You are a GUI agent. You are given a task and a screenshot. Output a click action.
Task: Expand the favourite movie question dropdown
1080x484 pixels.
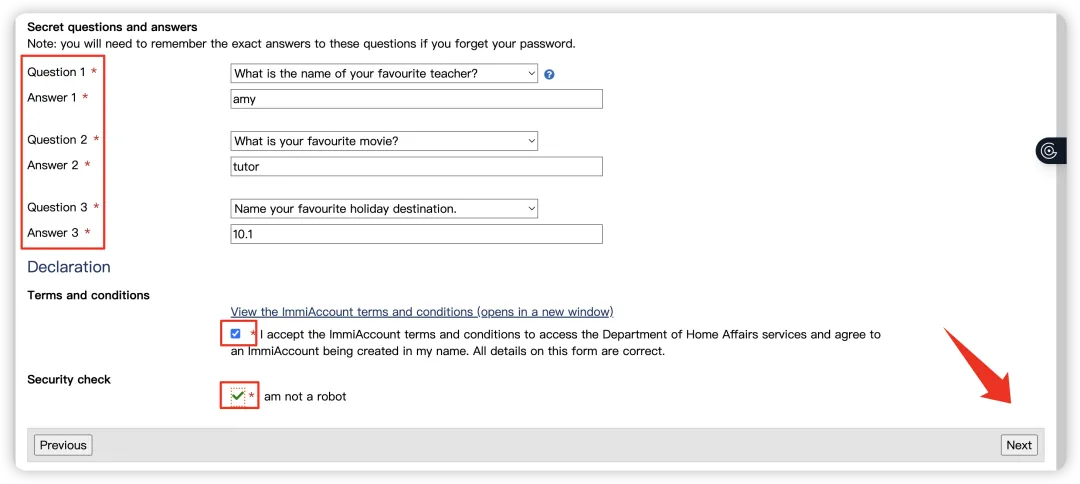pyautogui.click(x=384, y=141)
